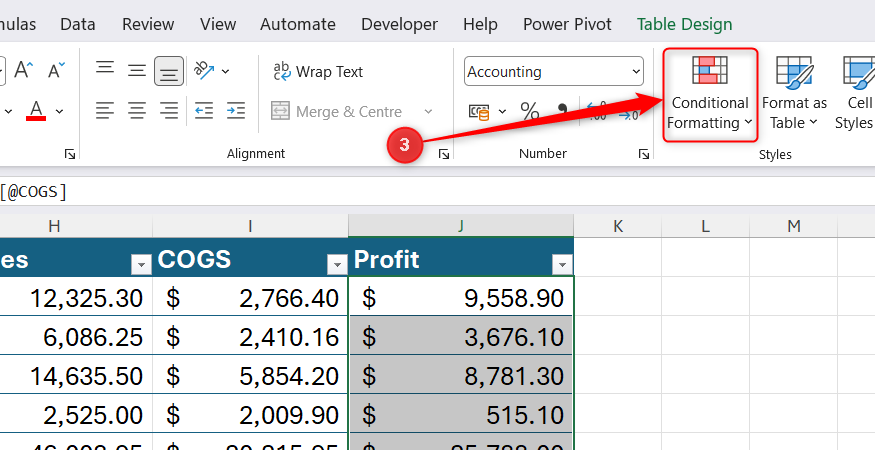Select column M header
This screenshot has width=875, height=450.
(x=794, y=226)
